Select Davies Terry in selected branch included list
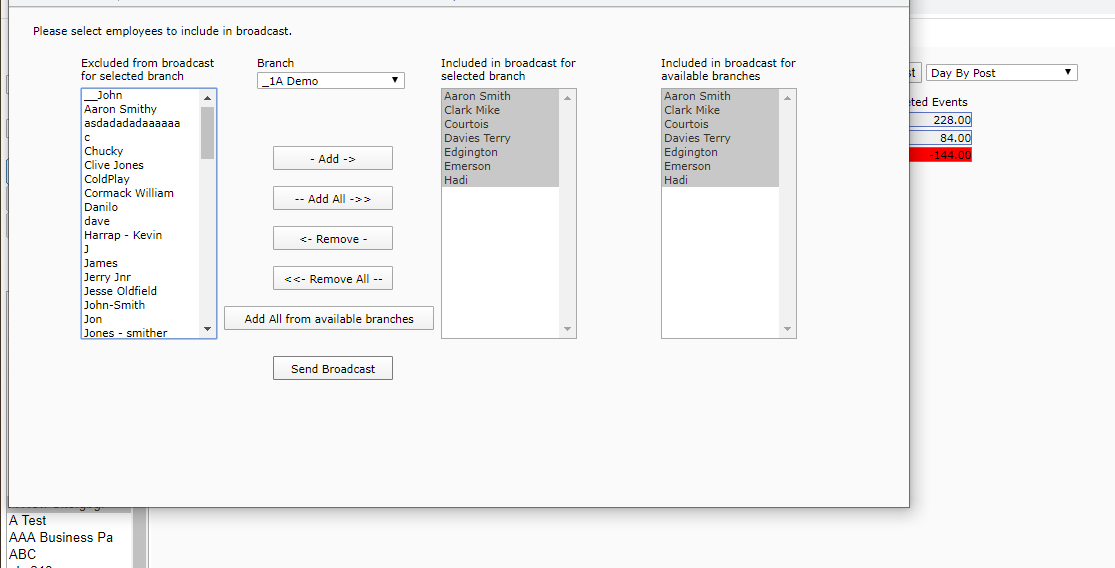1115x568 pixels. point(477,138)
